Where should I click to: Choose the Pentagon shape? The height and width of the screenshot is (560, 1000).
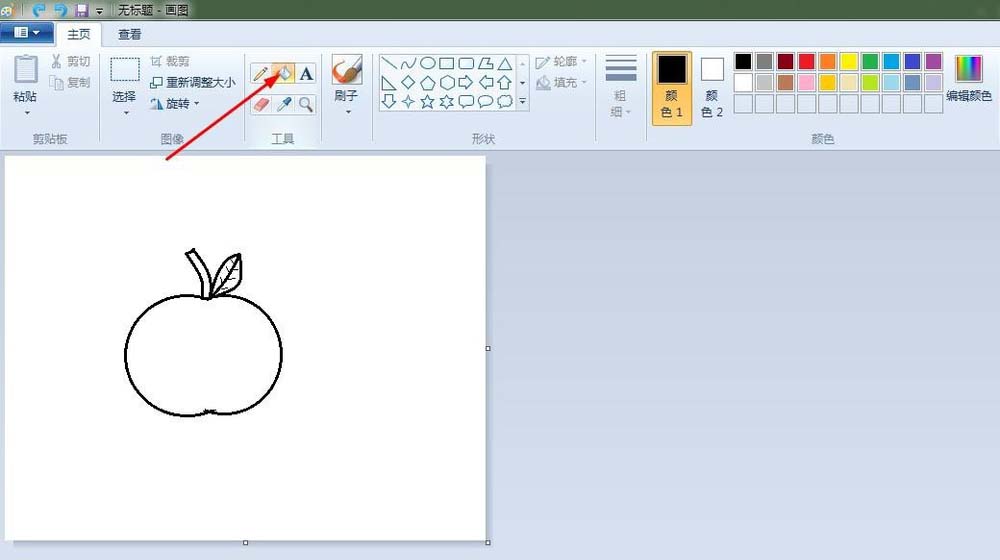click(x=427, y=82)
